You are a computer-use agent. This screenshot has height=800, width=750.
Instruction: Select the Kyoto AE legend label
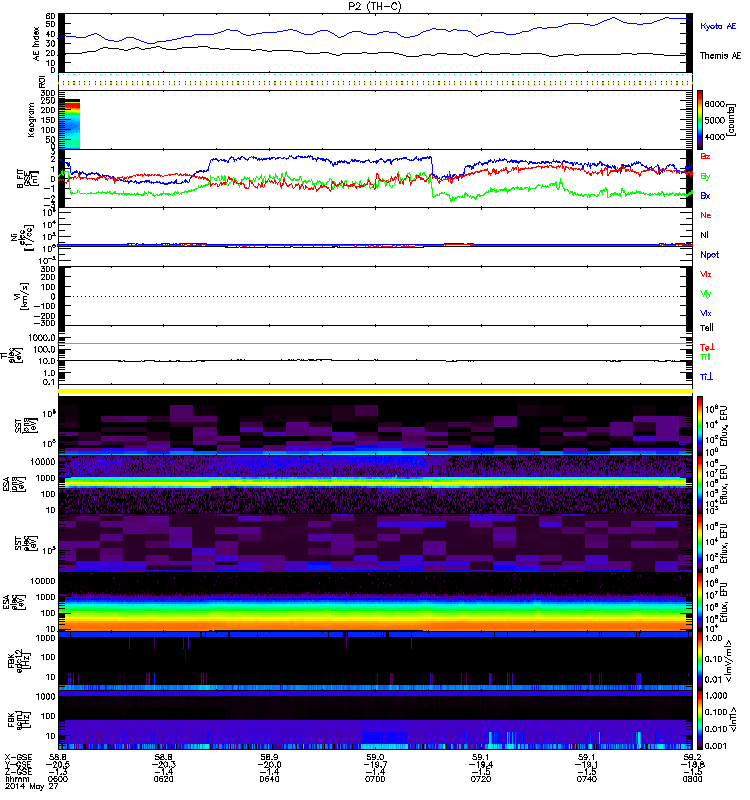click(719, 26)
